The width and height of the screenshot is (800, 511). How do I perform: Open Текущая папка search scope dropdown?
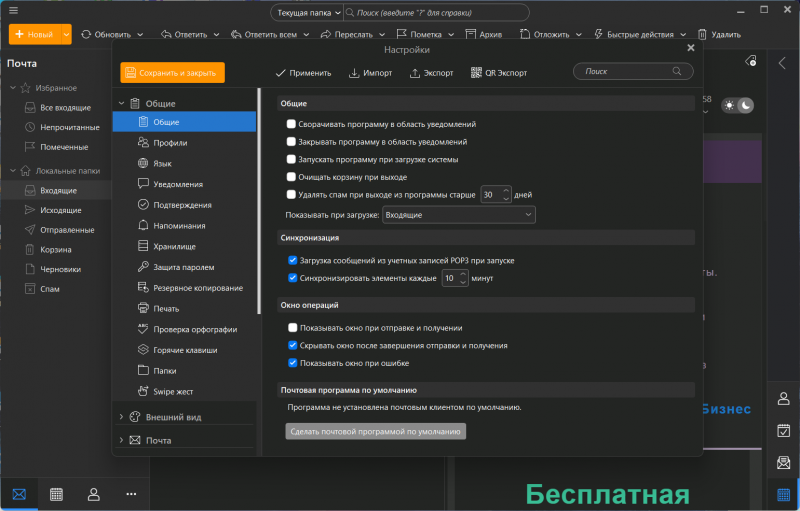[308, 13]
